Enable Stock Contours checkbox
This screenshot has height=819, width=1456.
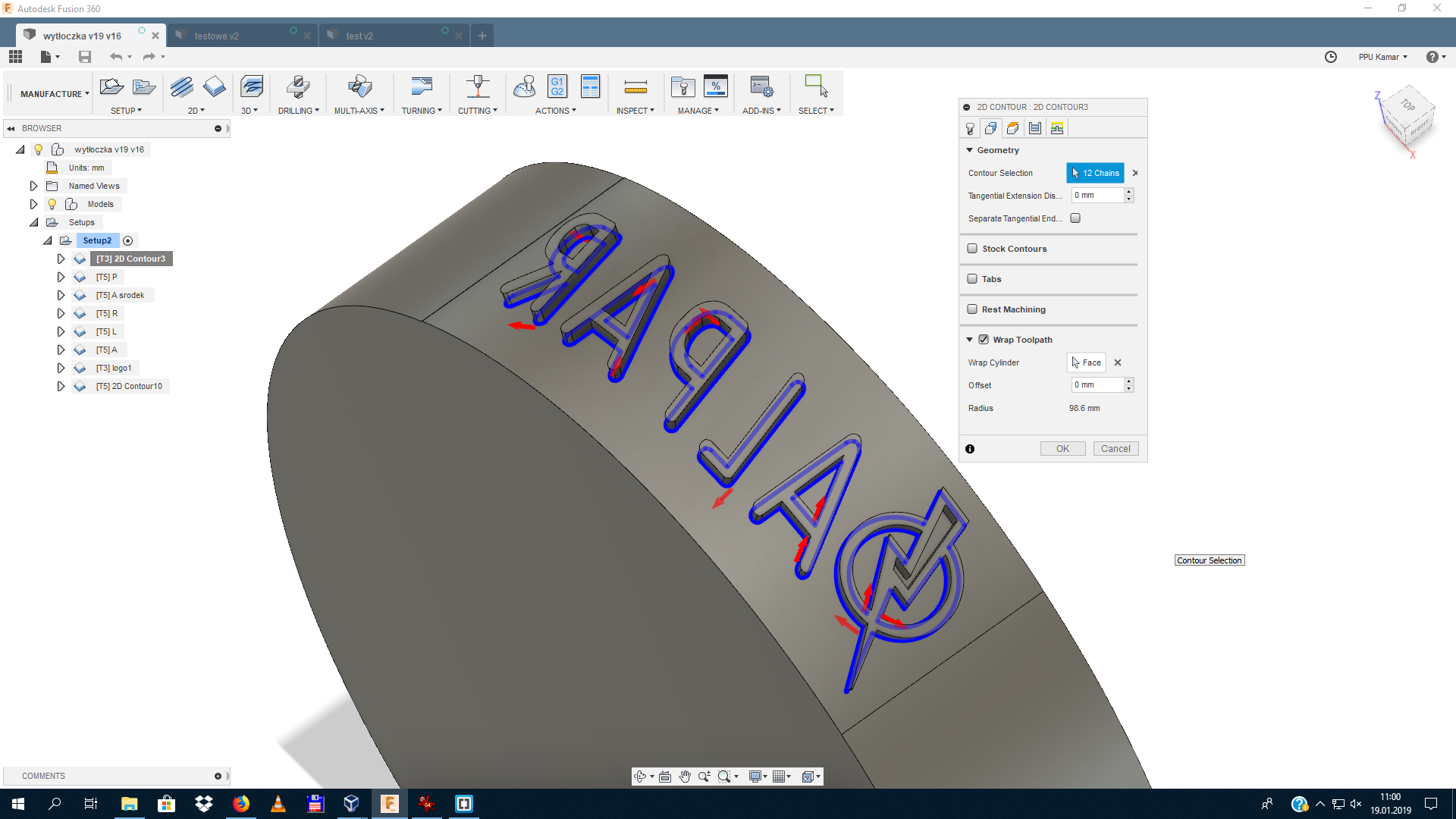(x=972, y=248)
